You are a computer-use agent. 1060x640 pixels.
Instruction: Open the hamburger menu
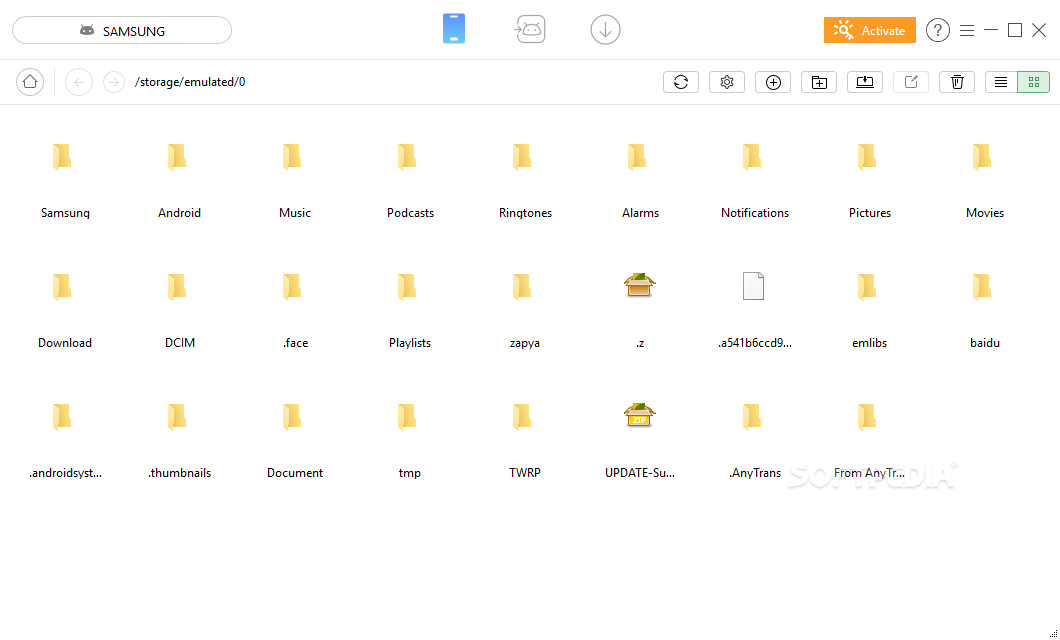[967, 30]
